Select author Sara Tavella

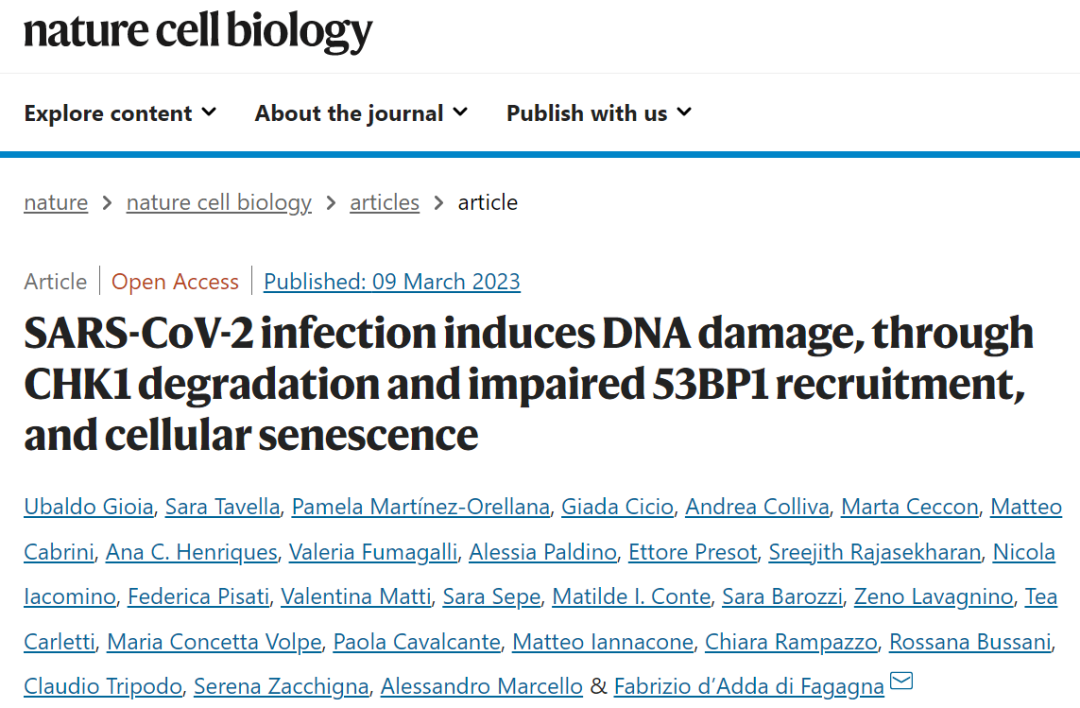coord(222,507)
